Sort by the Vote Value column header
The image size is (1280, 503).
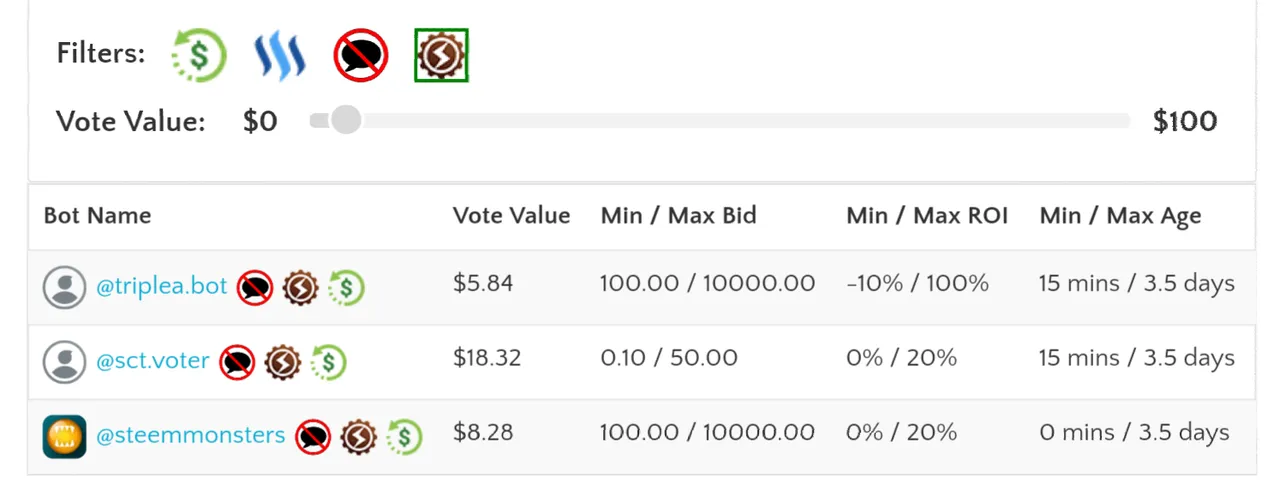tap(511, 216)
